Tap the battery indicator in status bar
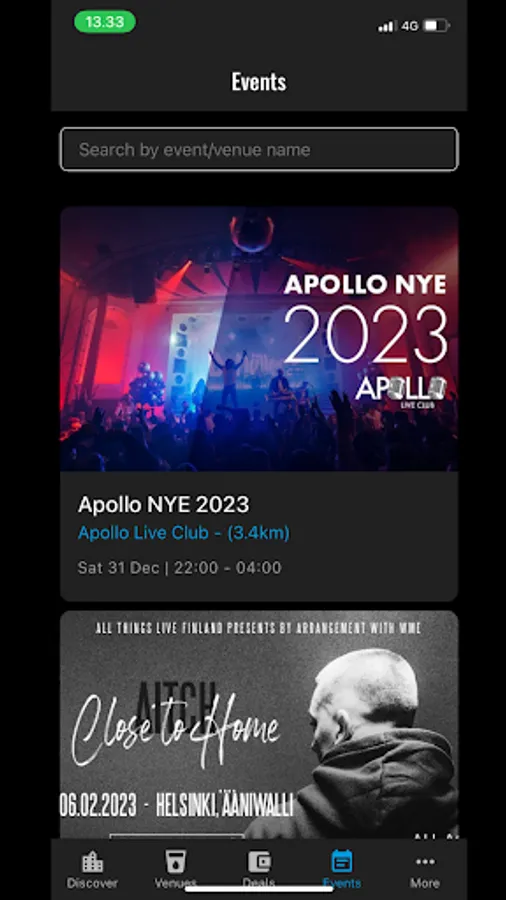This screenshot has width=506, height=900. (x=437, y=26)
